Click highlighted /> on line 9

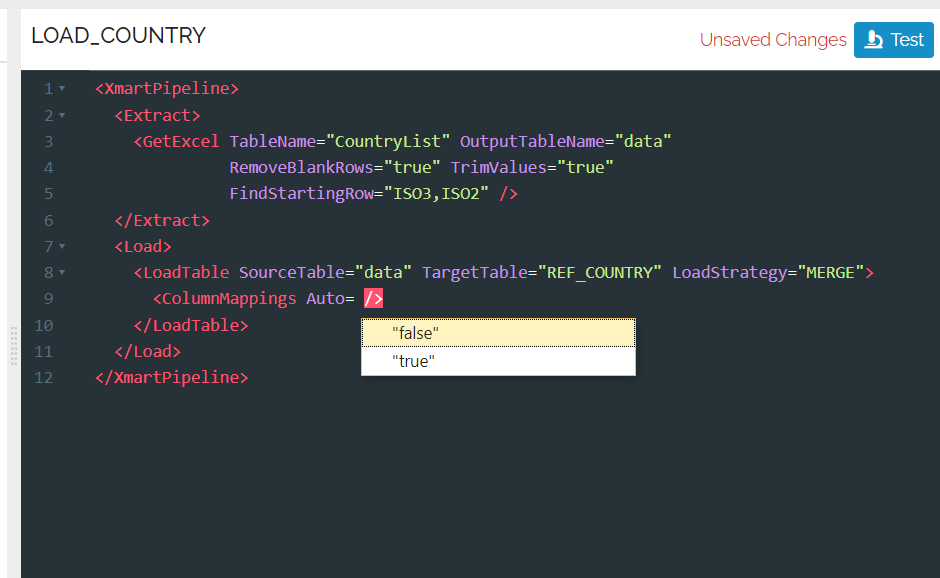[x=373, y=299]
